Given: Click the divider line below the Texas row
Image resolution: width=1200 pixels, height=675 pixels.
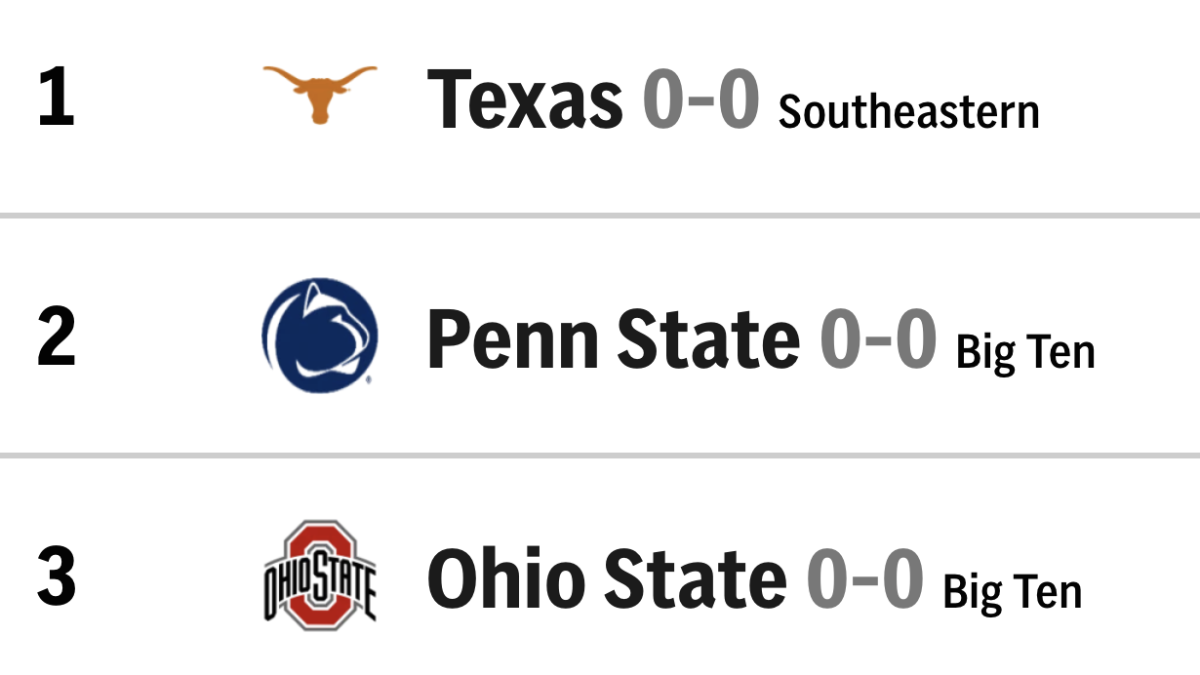Looking at the screenshot, I should 600,215.
